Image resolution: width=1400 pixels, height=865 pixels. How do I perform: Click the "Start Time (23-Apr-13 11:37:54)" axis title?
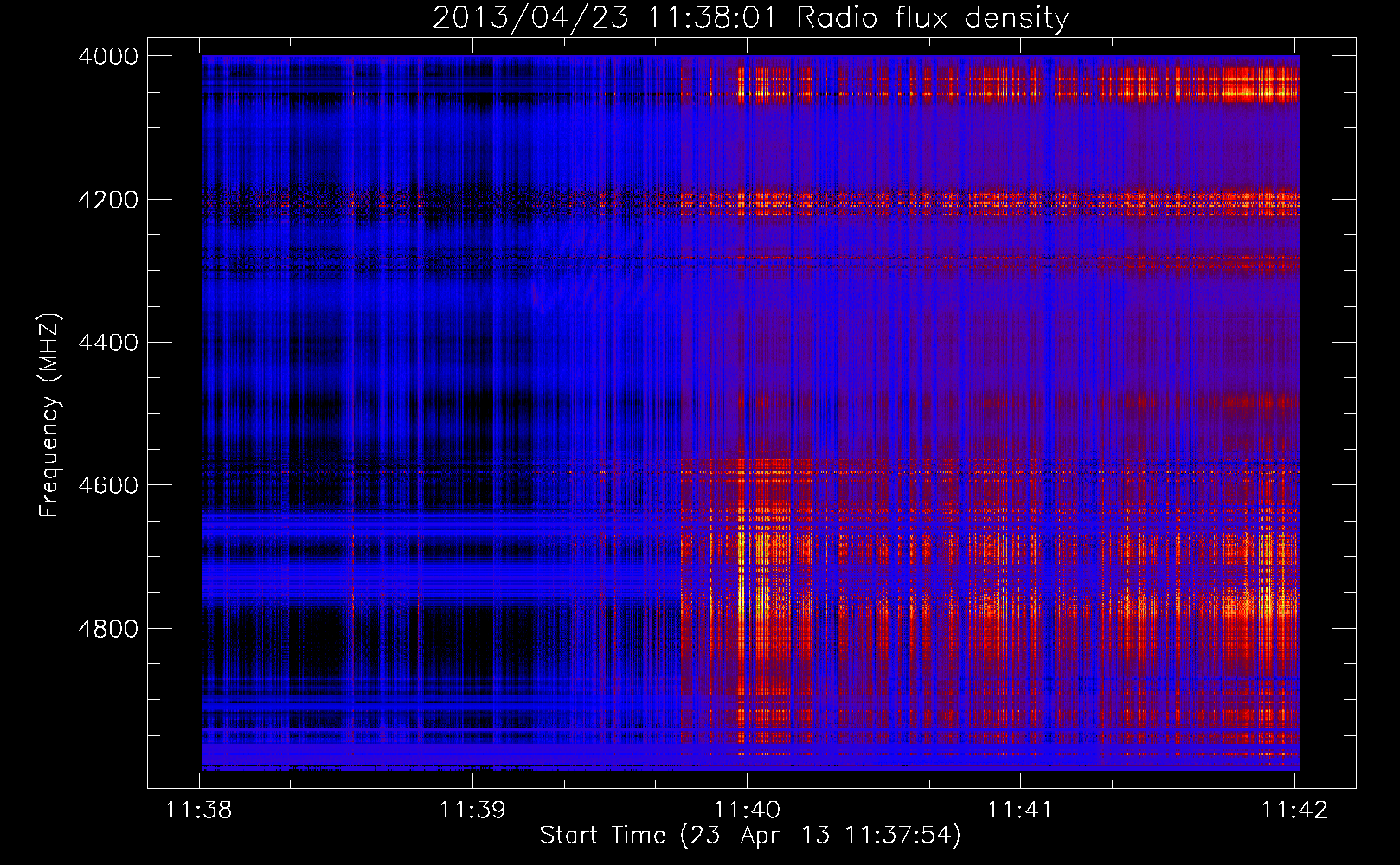pos(750,836)
